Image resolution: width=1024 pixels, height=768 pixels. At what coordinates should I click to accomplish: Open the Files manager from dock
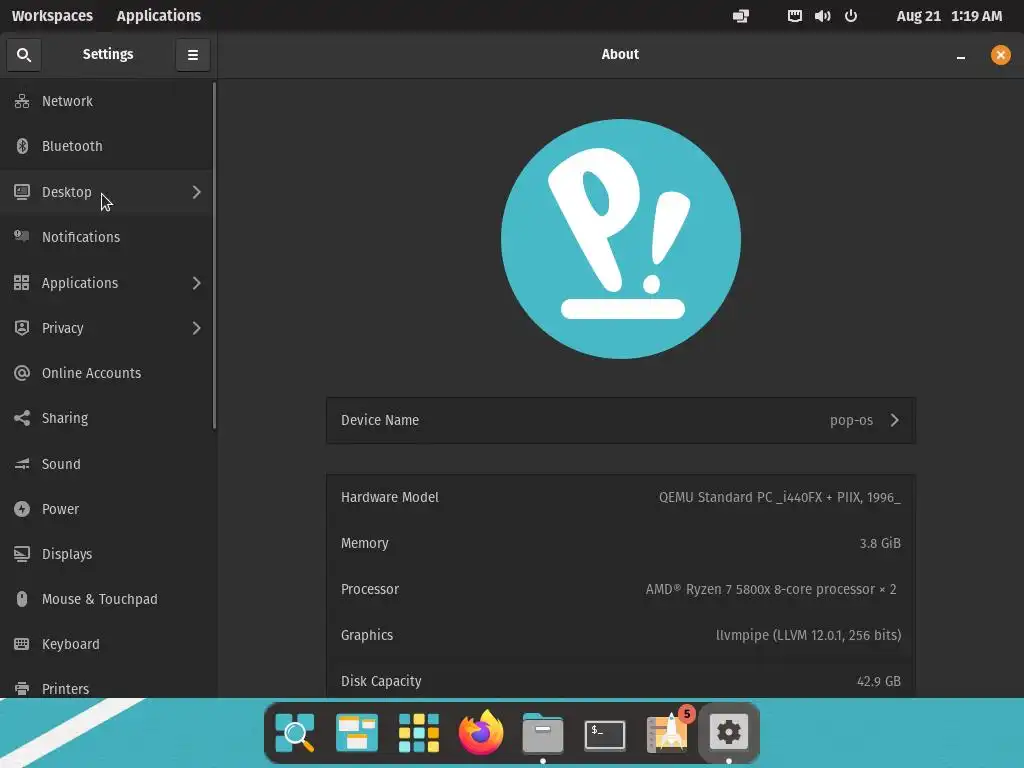point(543,733)
